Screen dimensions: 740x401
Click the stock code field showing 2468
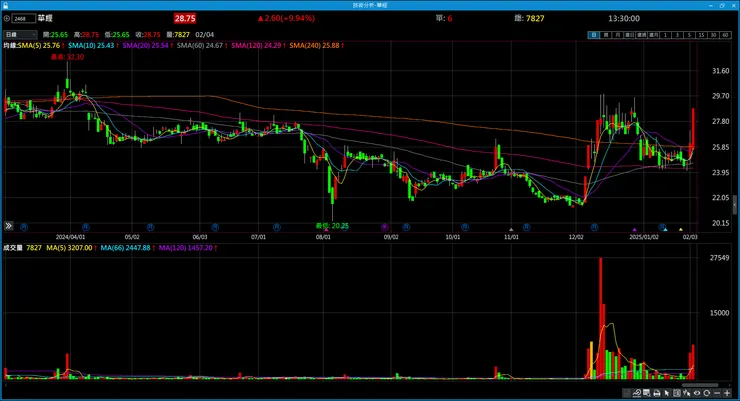coord(24,18)
